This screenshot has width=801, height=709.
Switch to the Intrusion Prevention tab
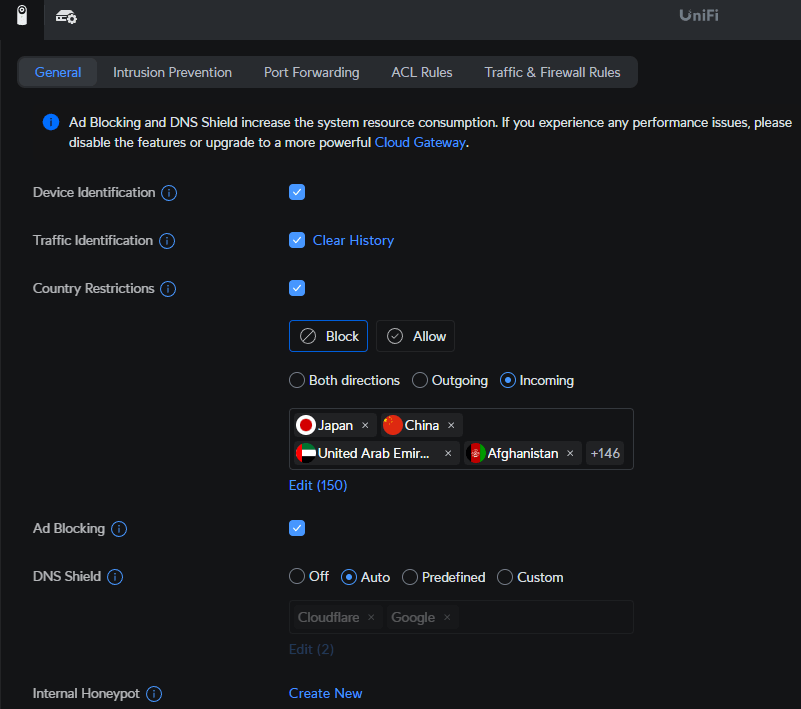pyautogui.click(x=172, y=72)
